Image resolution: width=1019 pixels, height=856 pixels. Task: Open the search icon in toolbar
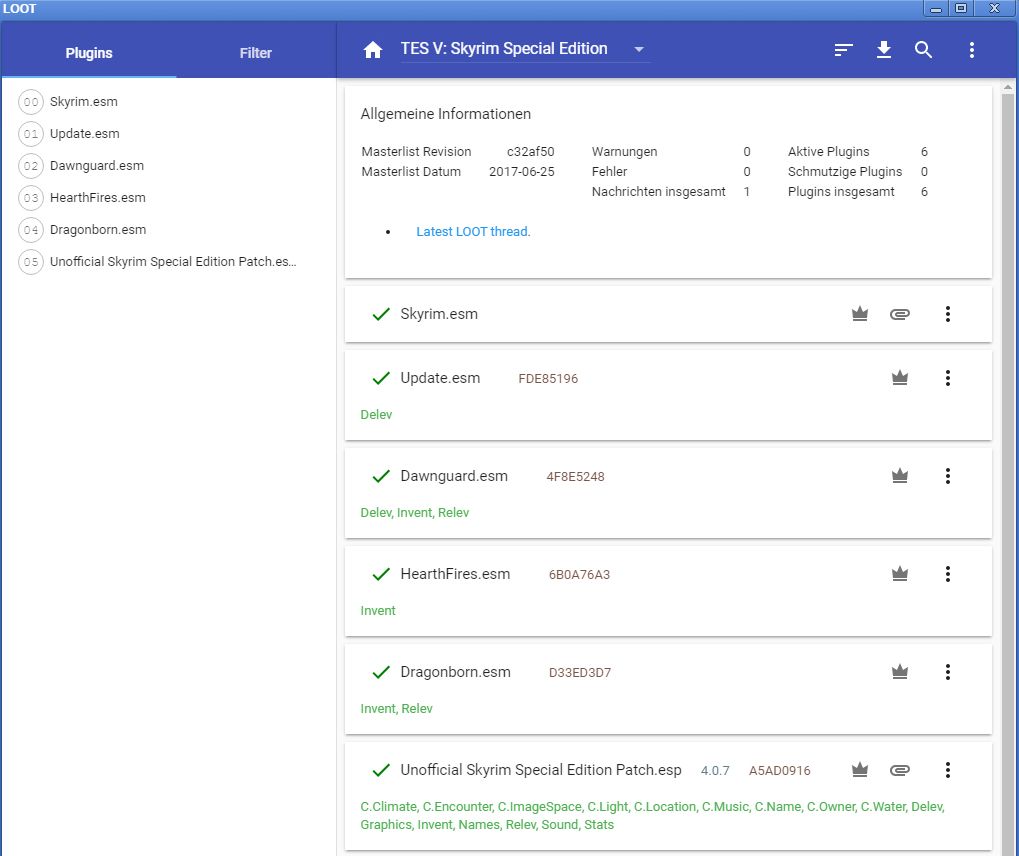(x=924, y=50)
